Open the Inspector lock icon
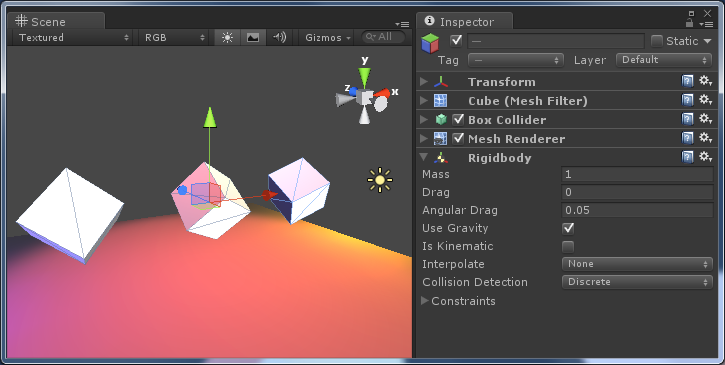Screen dimensions: 725x365 [689, 23]
